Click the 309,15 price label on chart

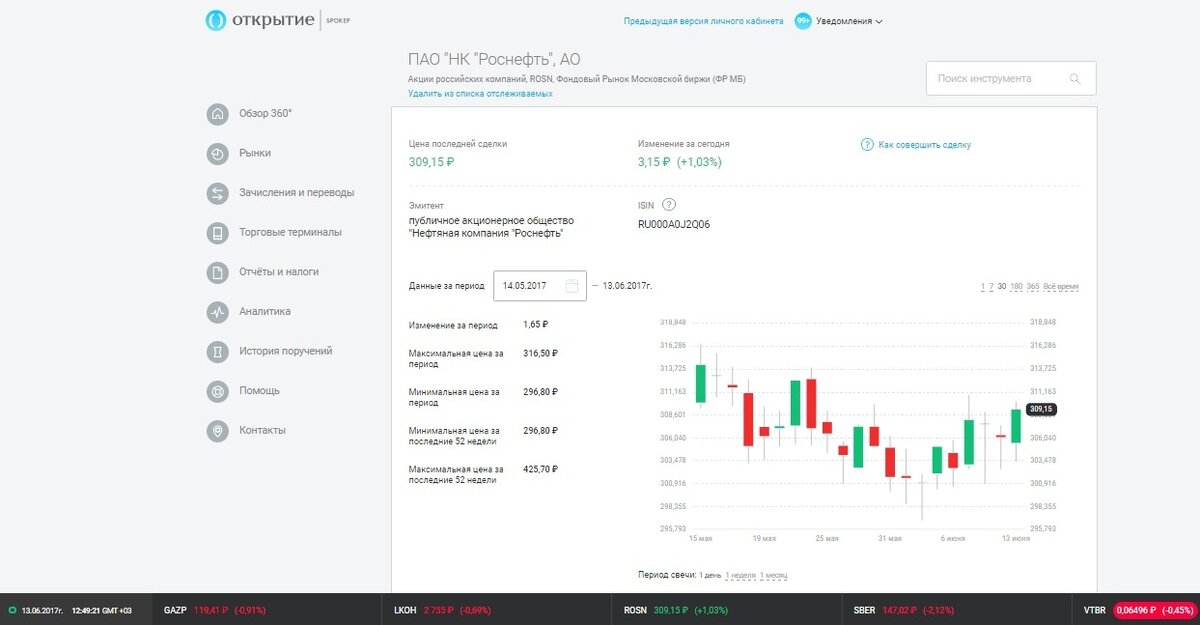[x=1042, y=409]
